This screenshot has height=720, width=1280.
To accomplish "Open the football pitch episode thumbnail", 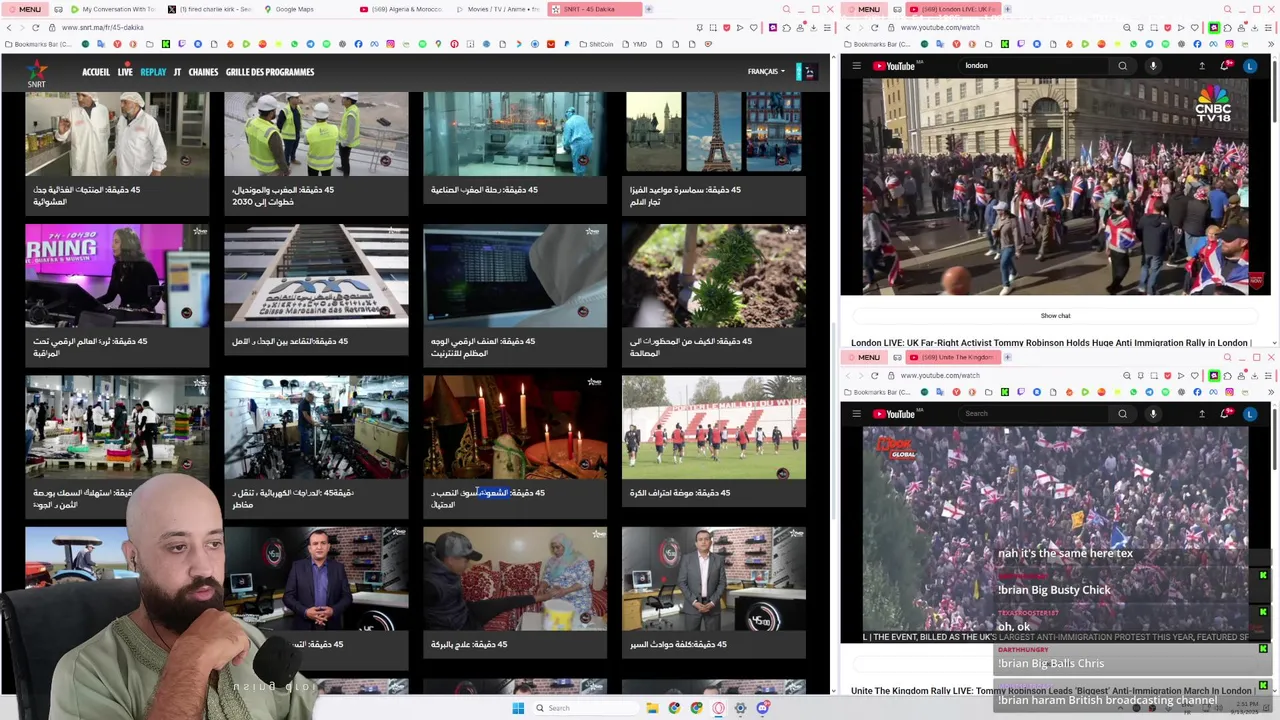I will point(714,427).
